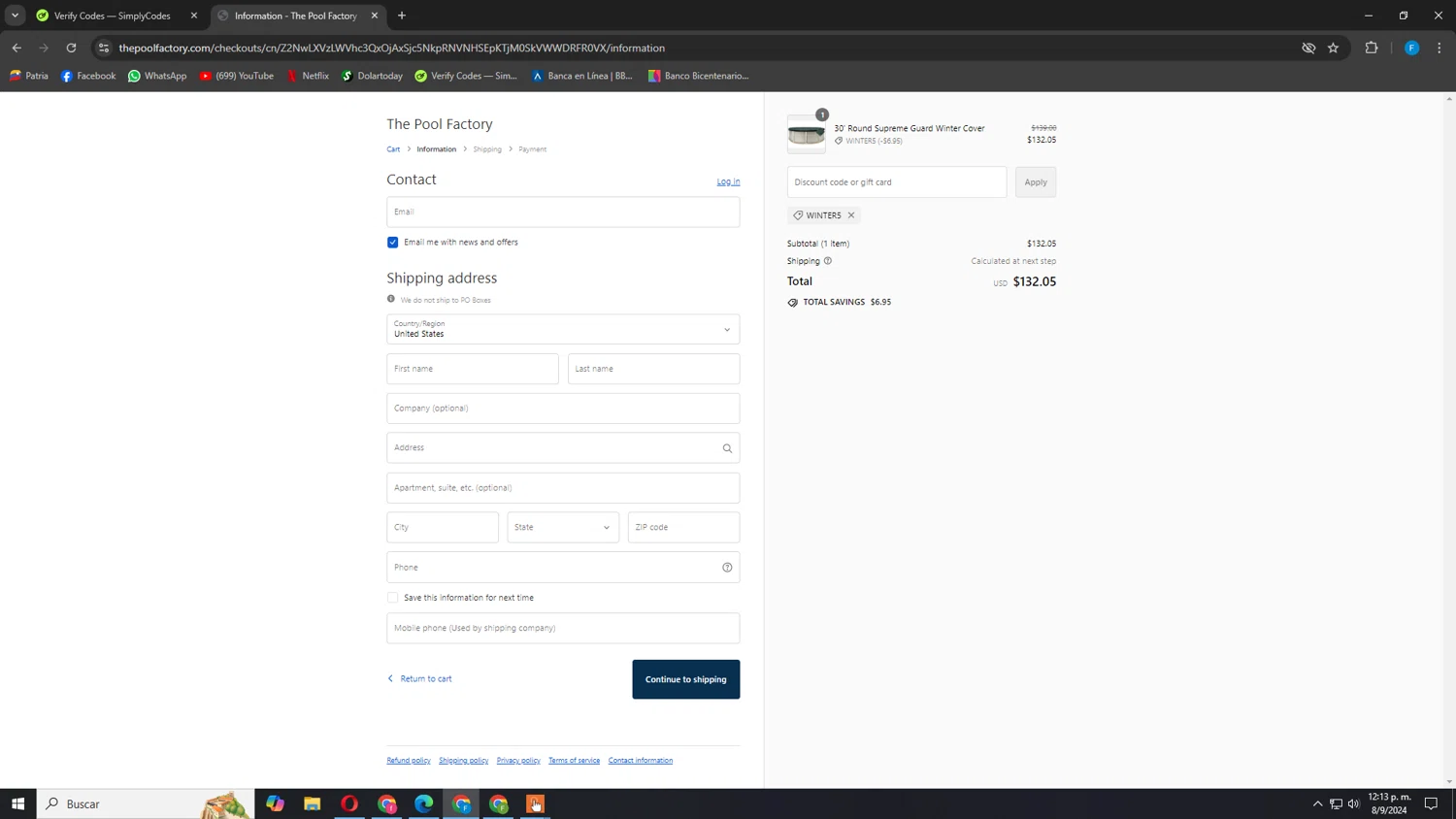This screenshot has height=819, width=1456.
Task: Open the State dropdown
Action: pyautogui.click(x=563, y=528)
